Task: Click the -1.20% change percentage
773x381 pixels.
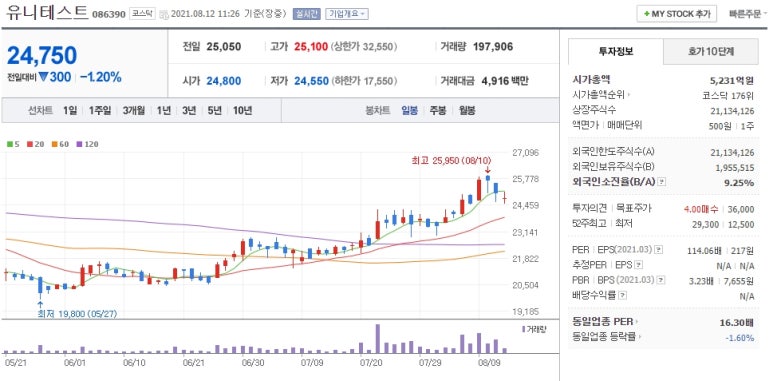Action: pos(101,77)
